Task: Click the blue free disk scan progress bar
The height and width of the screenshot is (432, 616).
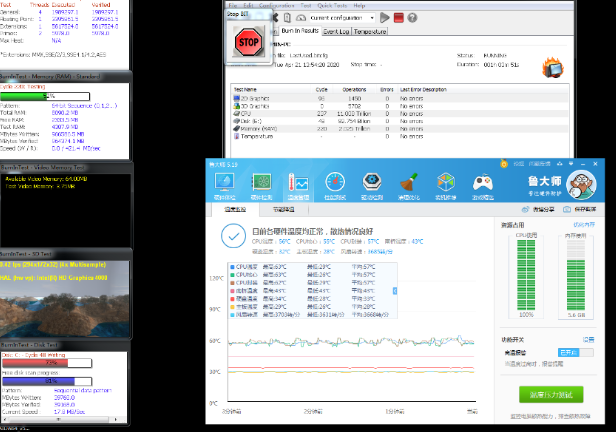Action: (x=47, y=381)
